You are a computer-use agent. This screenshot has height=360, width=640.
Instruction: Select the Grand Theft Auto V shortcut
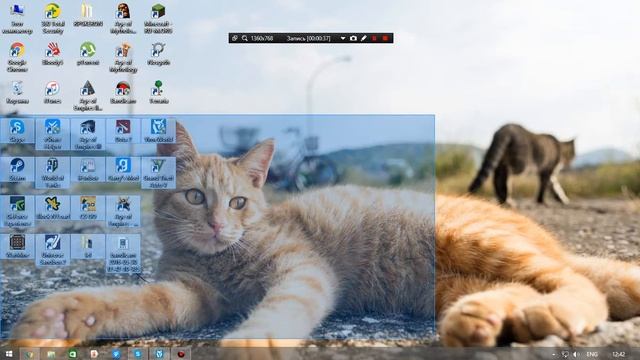[x=158, y=173]
